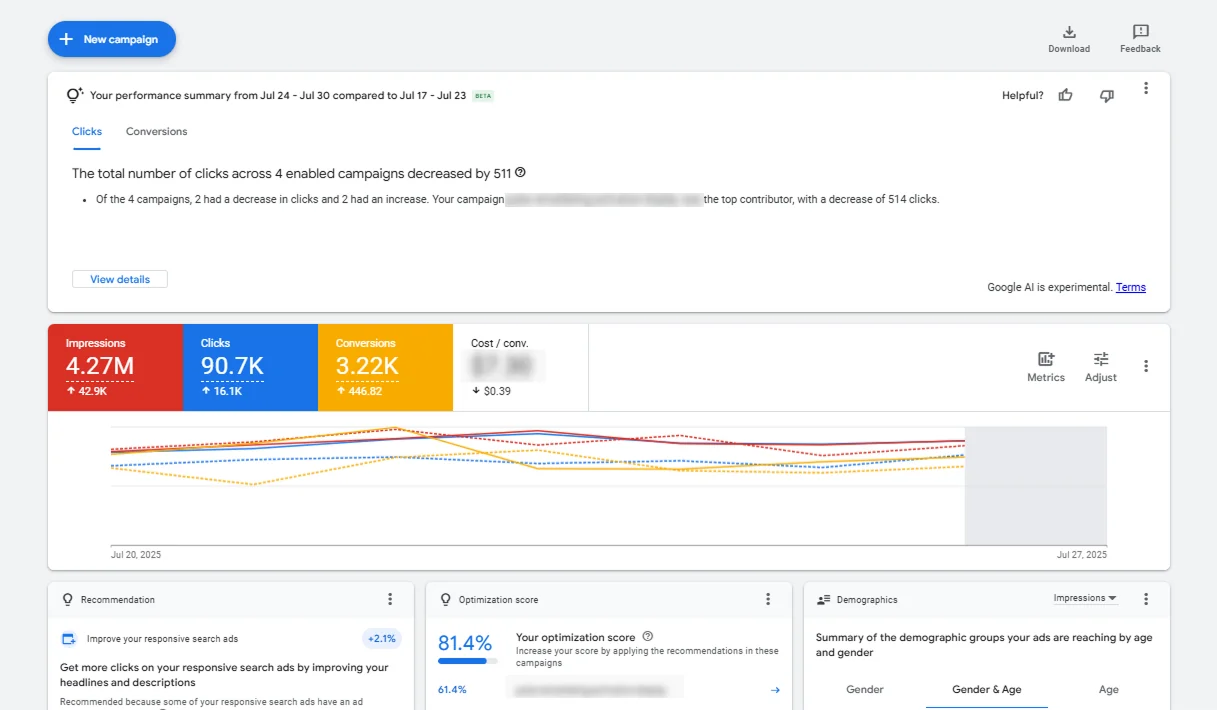Click View details on the performance summary
Screen dimensions: 1217x710
[x=119, y=279]
